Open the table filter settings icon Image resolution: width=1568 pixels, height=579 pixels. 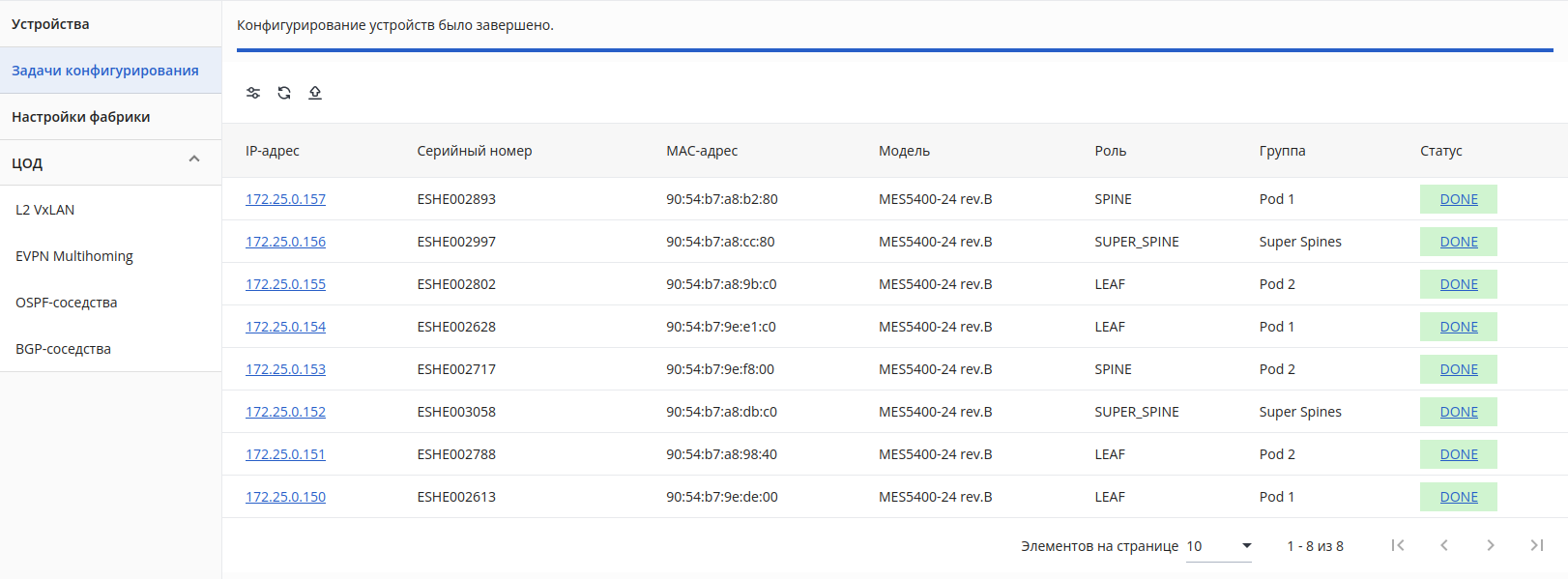(x=253, y=93)
